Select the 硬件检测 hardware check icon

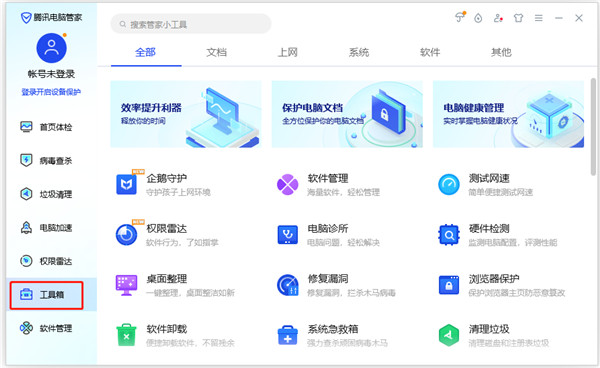coord(448,234)
